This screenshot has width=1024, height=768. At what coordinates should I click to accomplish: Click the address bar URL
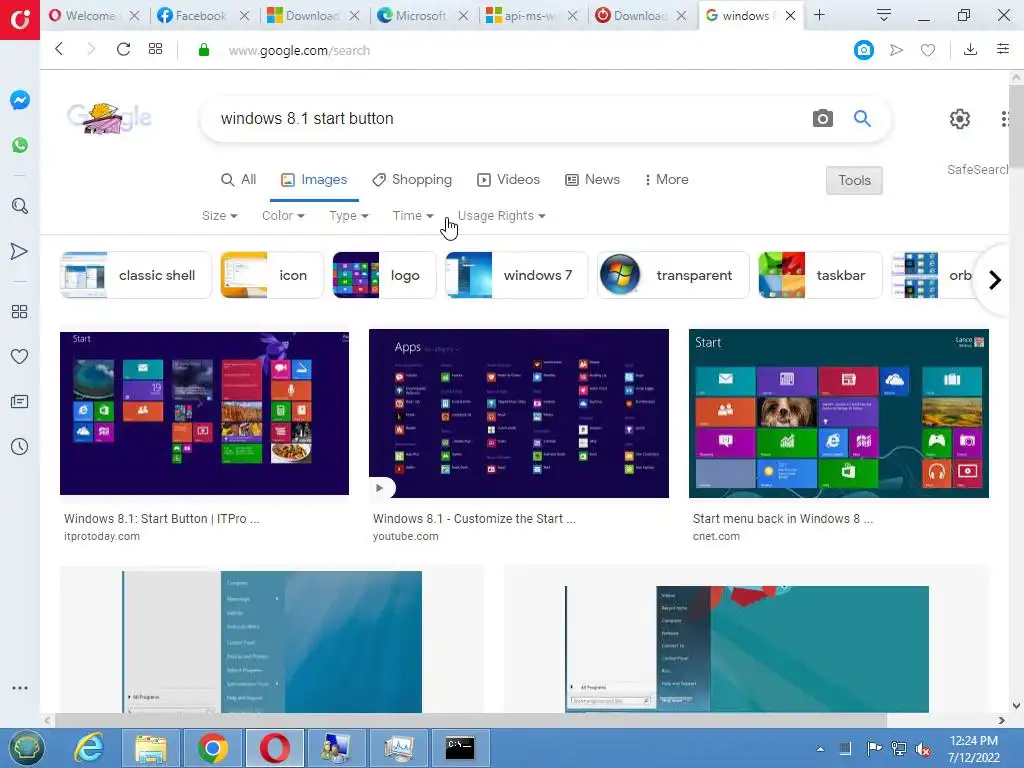click(x=299, y=50)
